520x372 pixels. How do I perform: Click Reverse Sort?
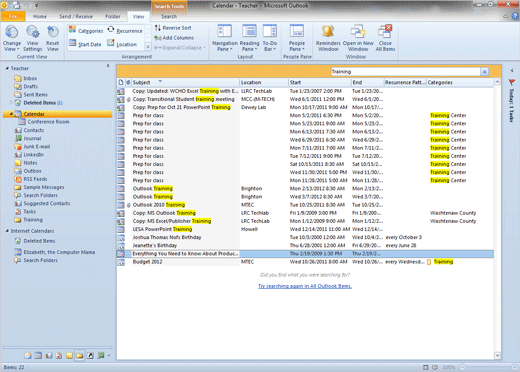pyautogui.click(x=173, y=28)
